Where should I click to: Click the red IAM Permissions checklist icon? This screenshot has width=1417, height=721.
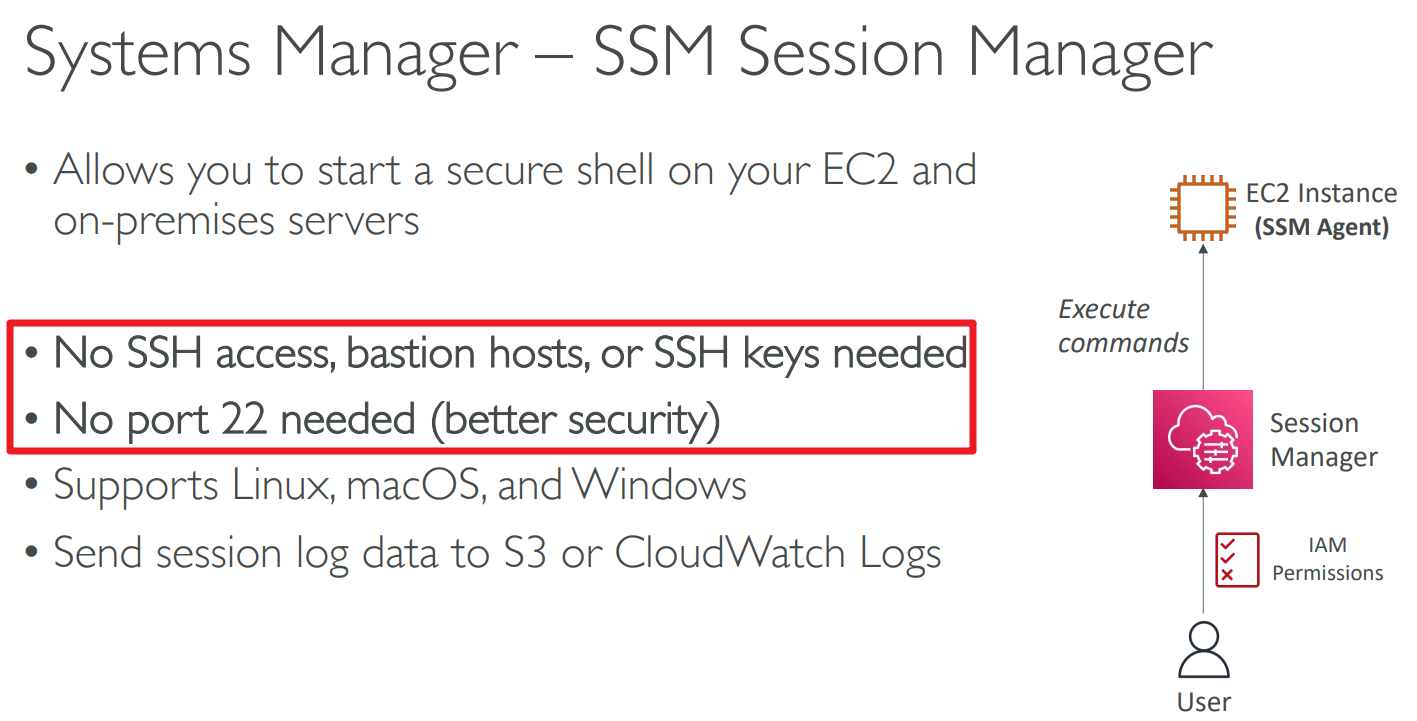pyautogui.click(x=1237, y=559)
